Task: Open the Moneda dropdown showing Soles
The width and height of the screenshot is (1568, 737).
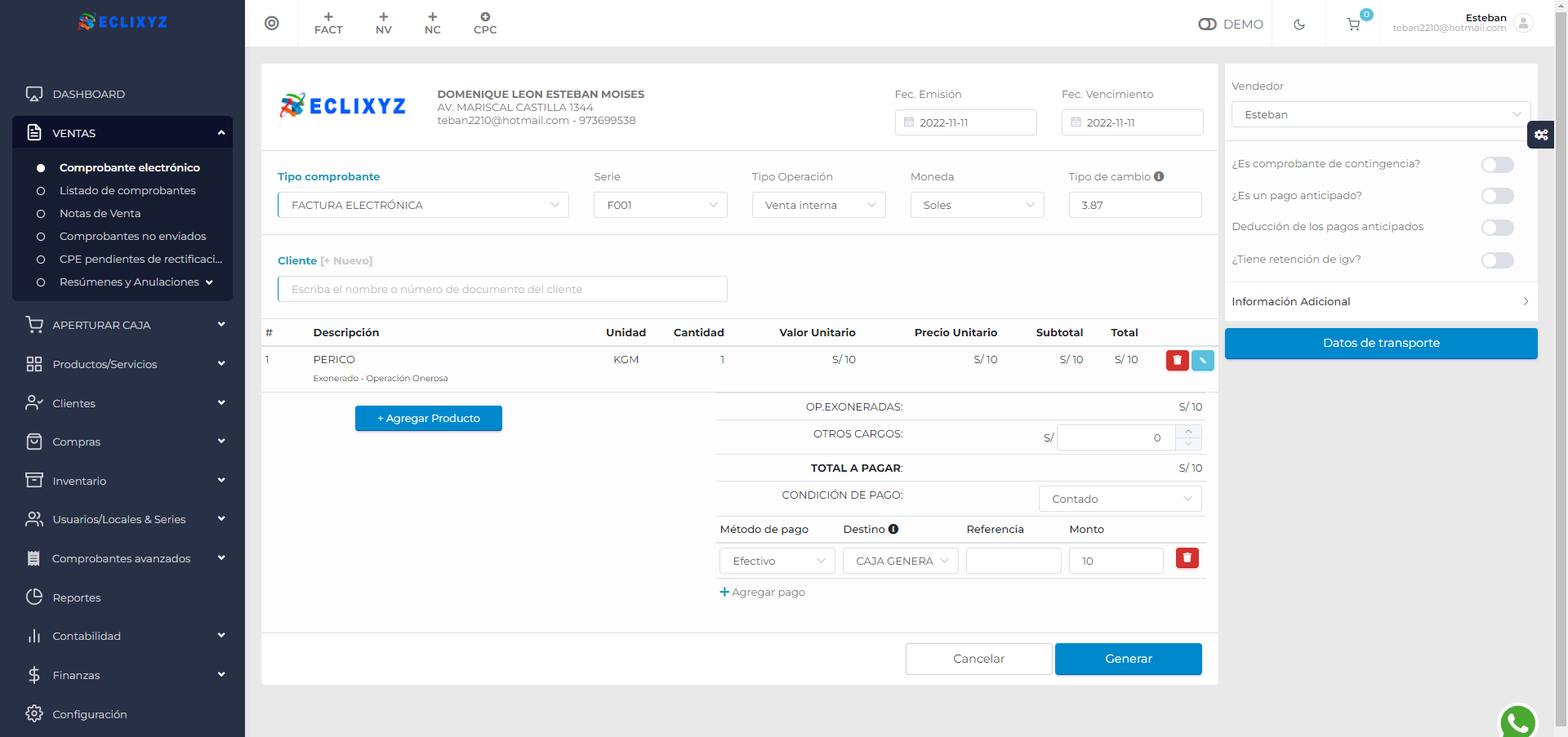Action: coord(977,205)
